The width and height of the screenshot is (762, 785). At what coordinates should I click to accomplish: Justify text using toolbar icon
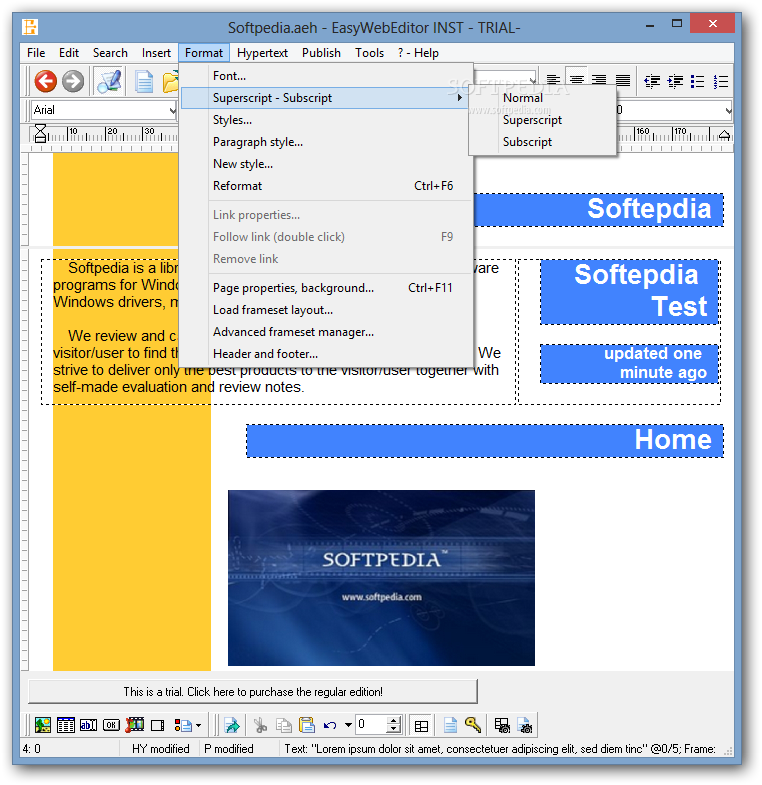(x=623, y=80)
